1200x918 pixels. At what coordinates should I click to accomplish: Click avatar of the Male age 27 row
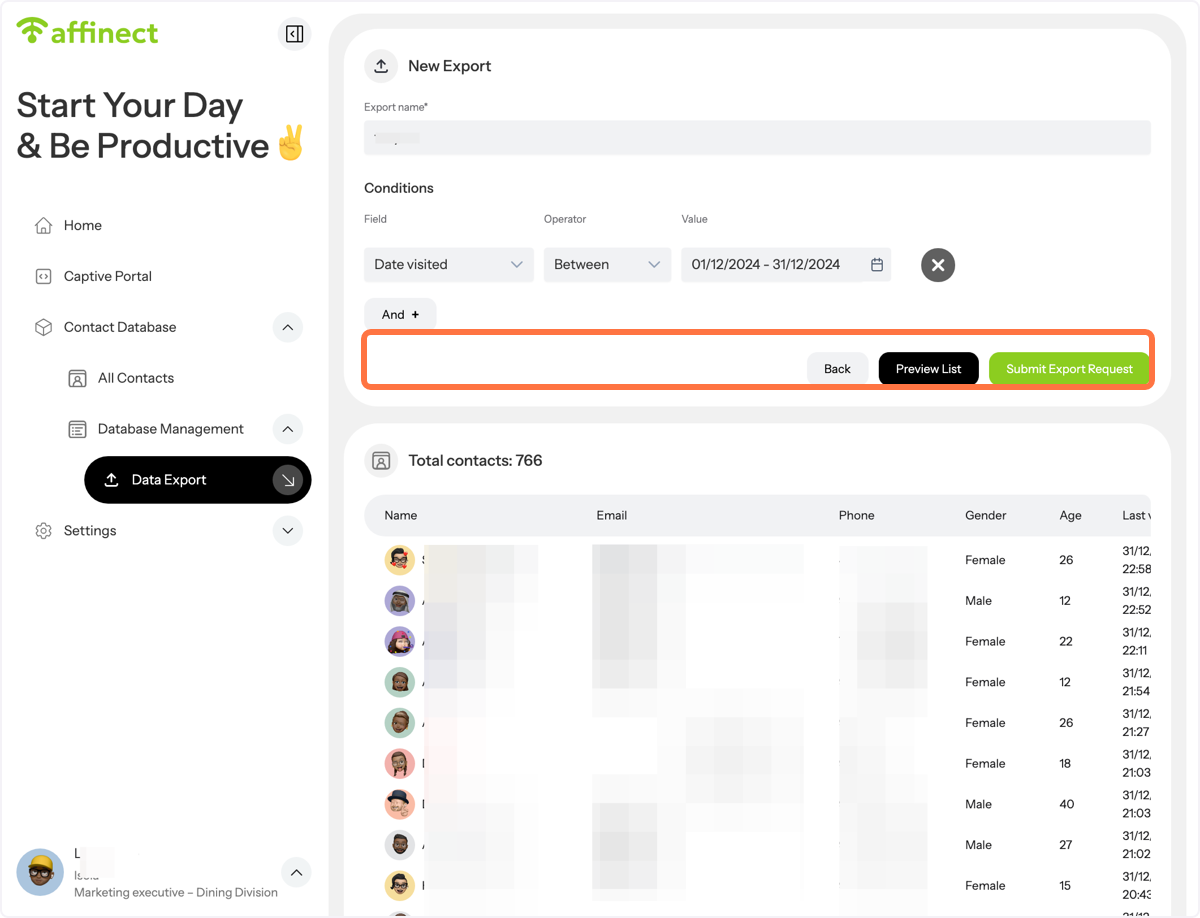[400, 845]
